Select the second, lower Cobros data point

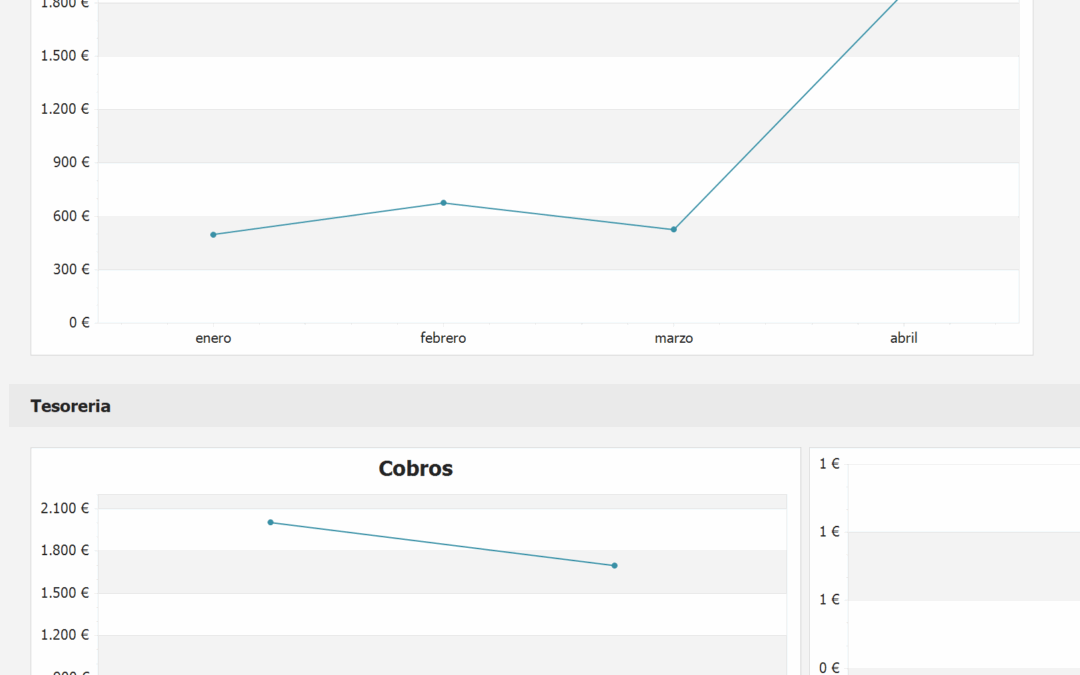click(x=614, y=565)
